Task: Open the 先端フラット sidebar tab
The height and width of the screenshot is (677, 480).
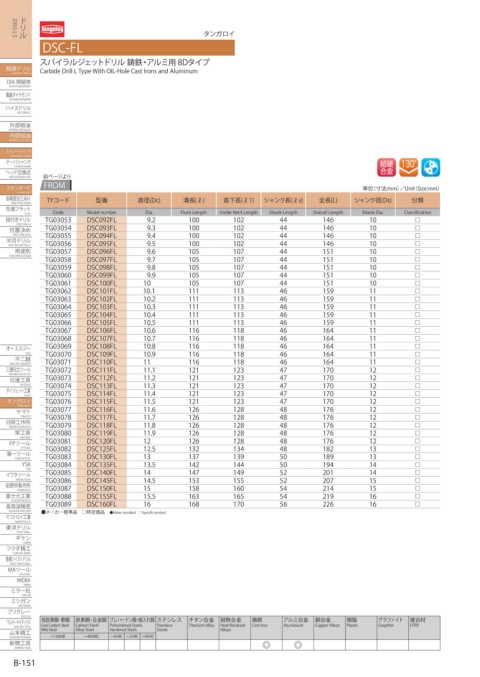Action: [16, 210]
